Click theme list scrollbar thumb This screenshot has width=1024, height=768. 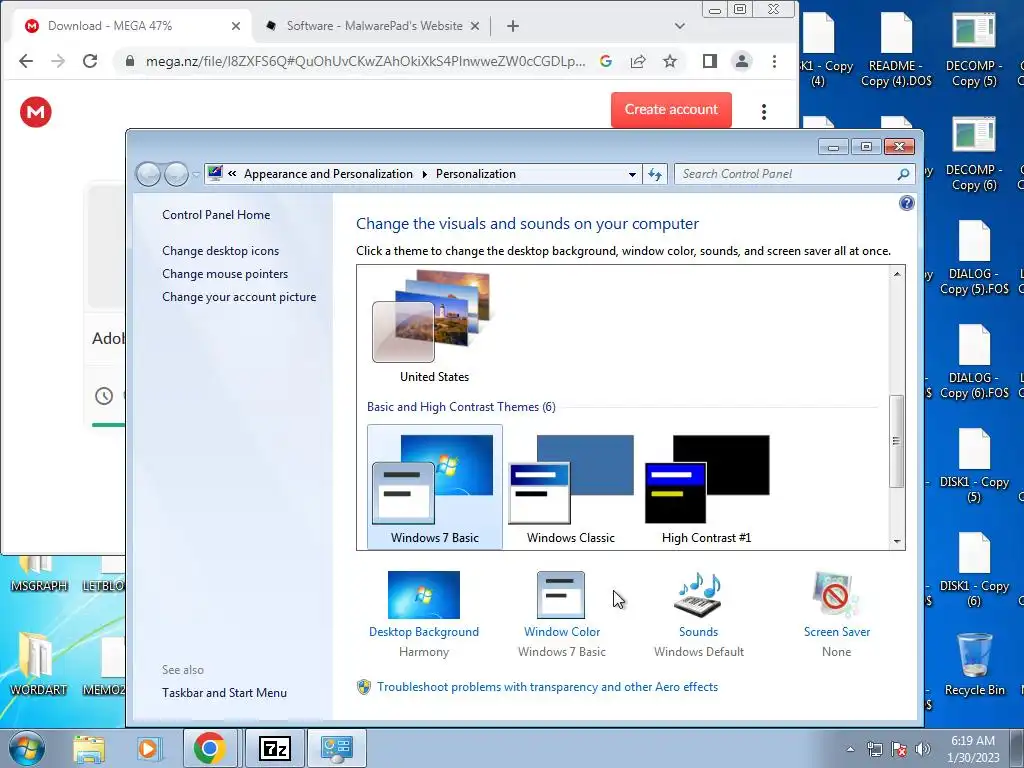coord(897,441)
